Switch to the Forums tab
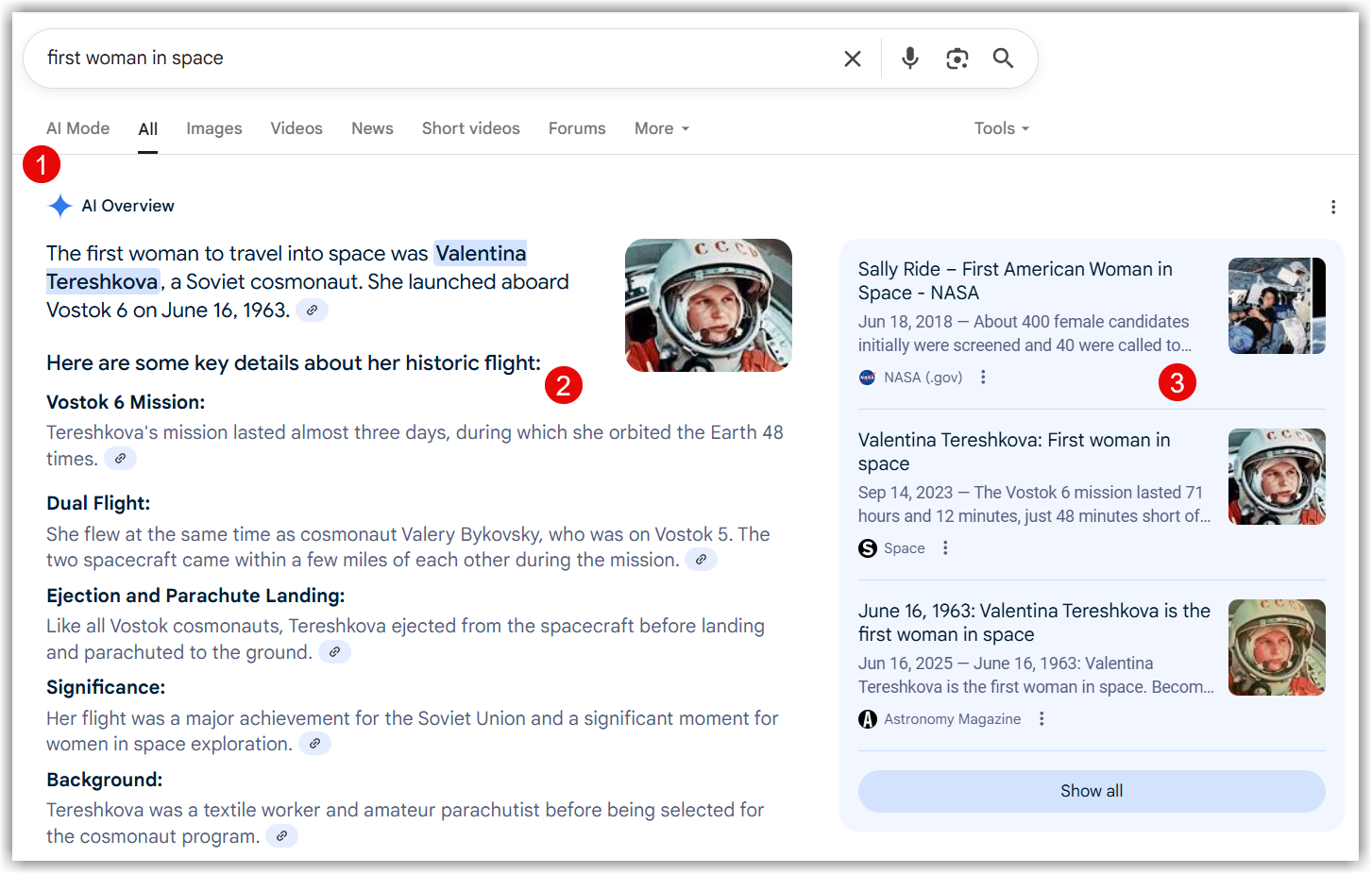Screen dimensions: 1372x874 tap(577, 128)
